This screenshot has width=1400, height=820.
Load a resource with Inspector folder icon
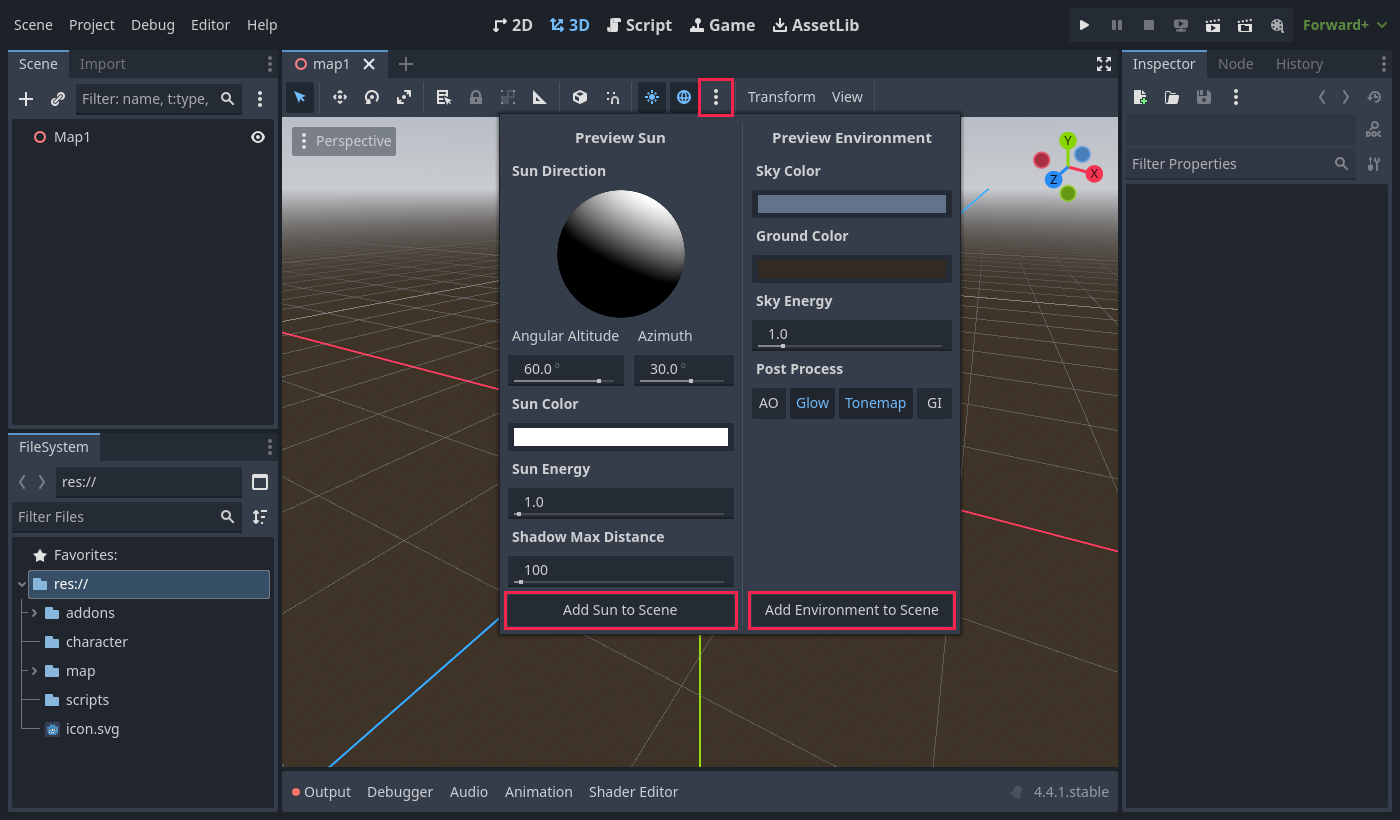coord(1172,97)
